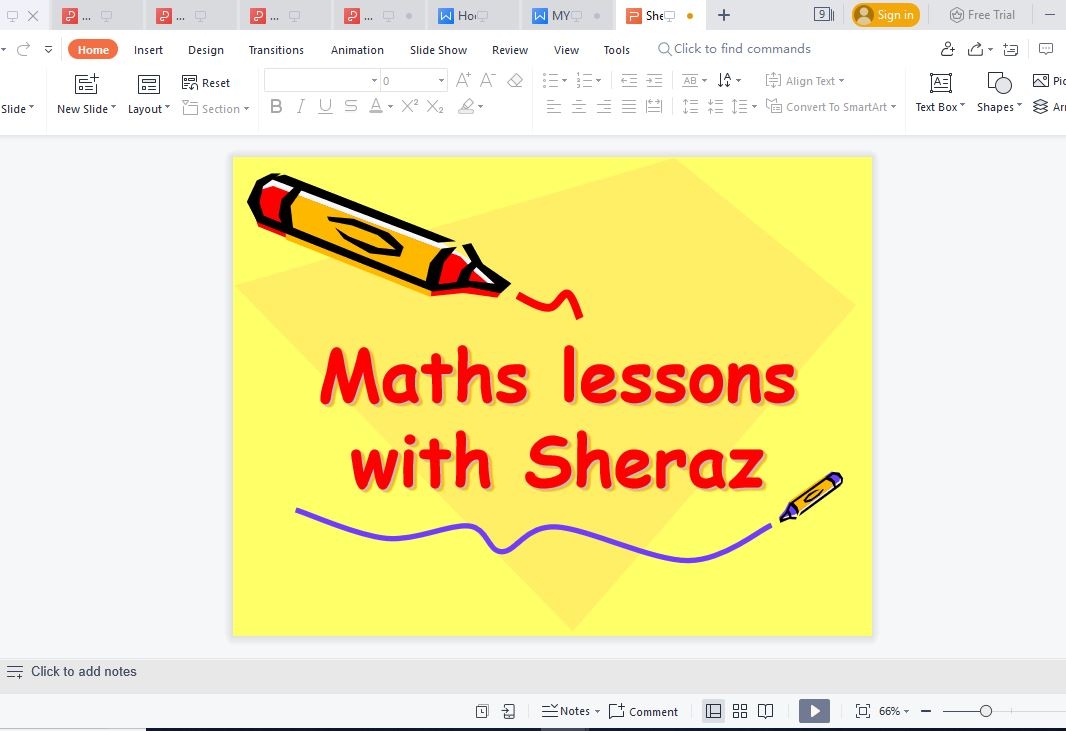Click the distributed alignment icon
Screen dimensions: 1066x731
click(654, 106)
